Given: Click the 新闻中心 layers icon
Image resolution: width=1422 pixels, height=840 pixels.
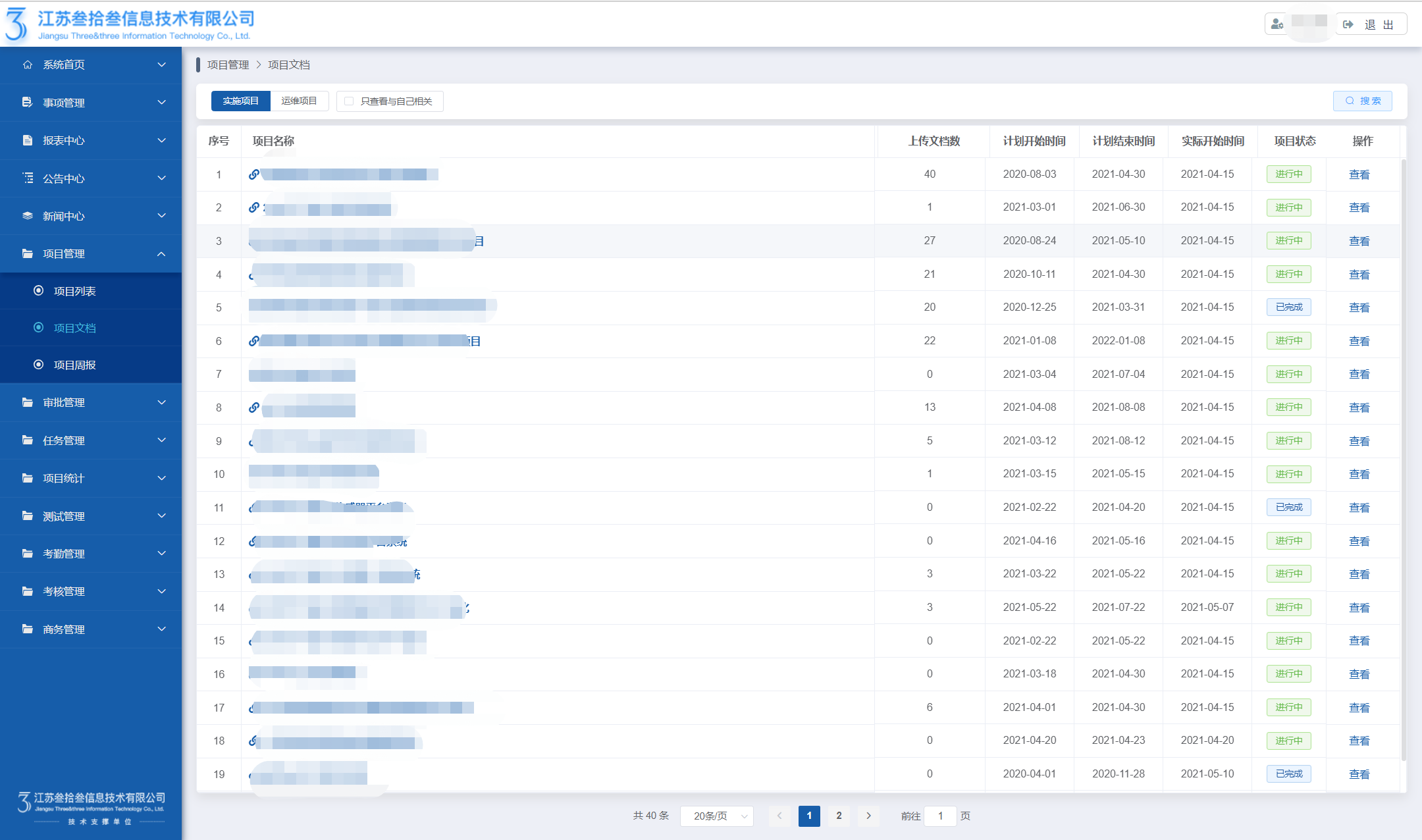Looking at the screenshot, I should tap(28, 216).
